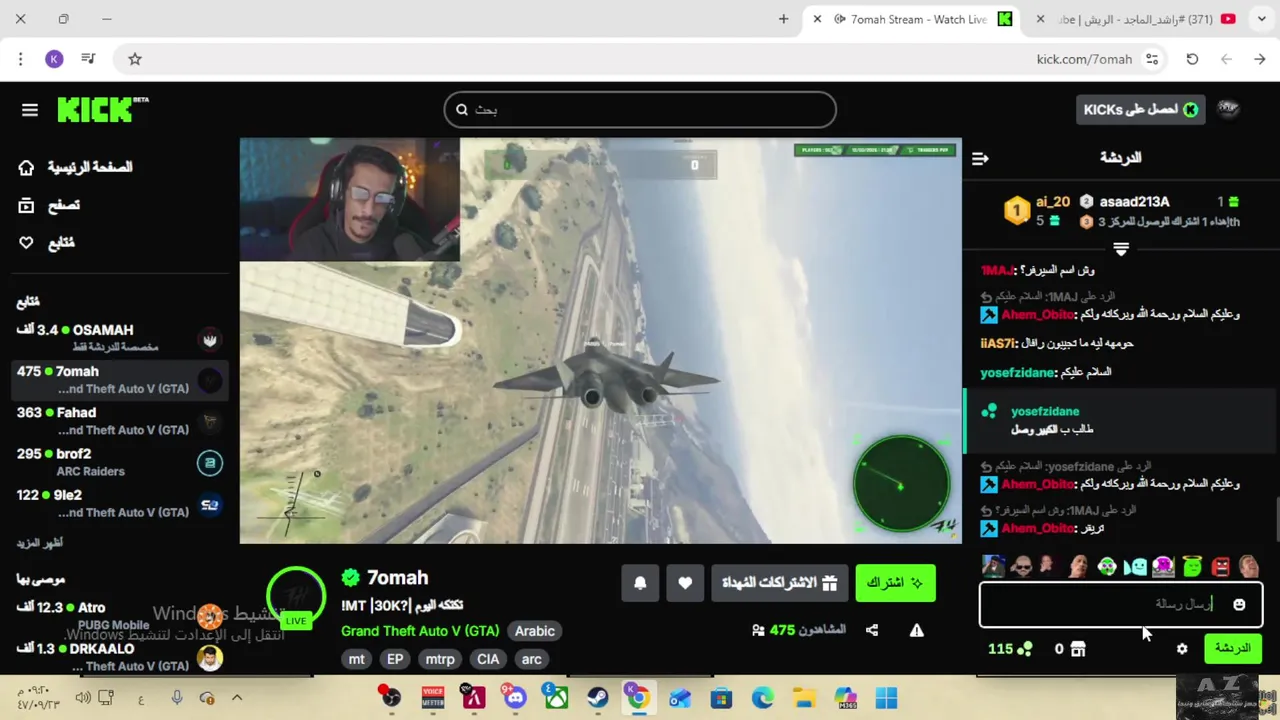
Task: Expand Show more (أظهر المزيد) followed channels
Action: (x=40, y=543)
